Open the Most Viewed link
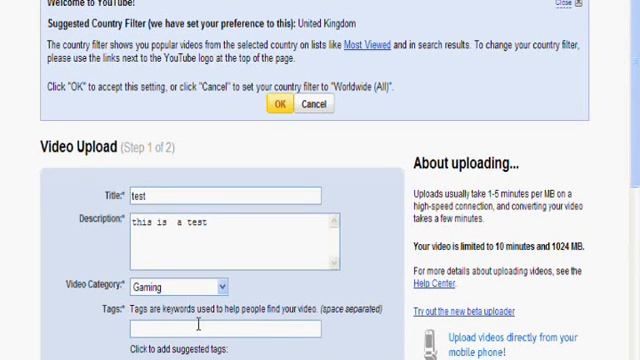 pos(367,45)
